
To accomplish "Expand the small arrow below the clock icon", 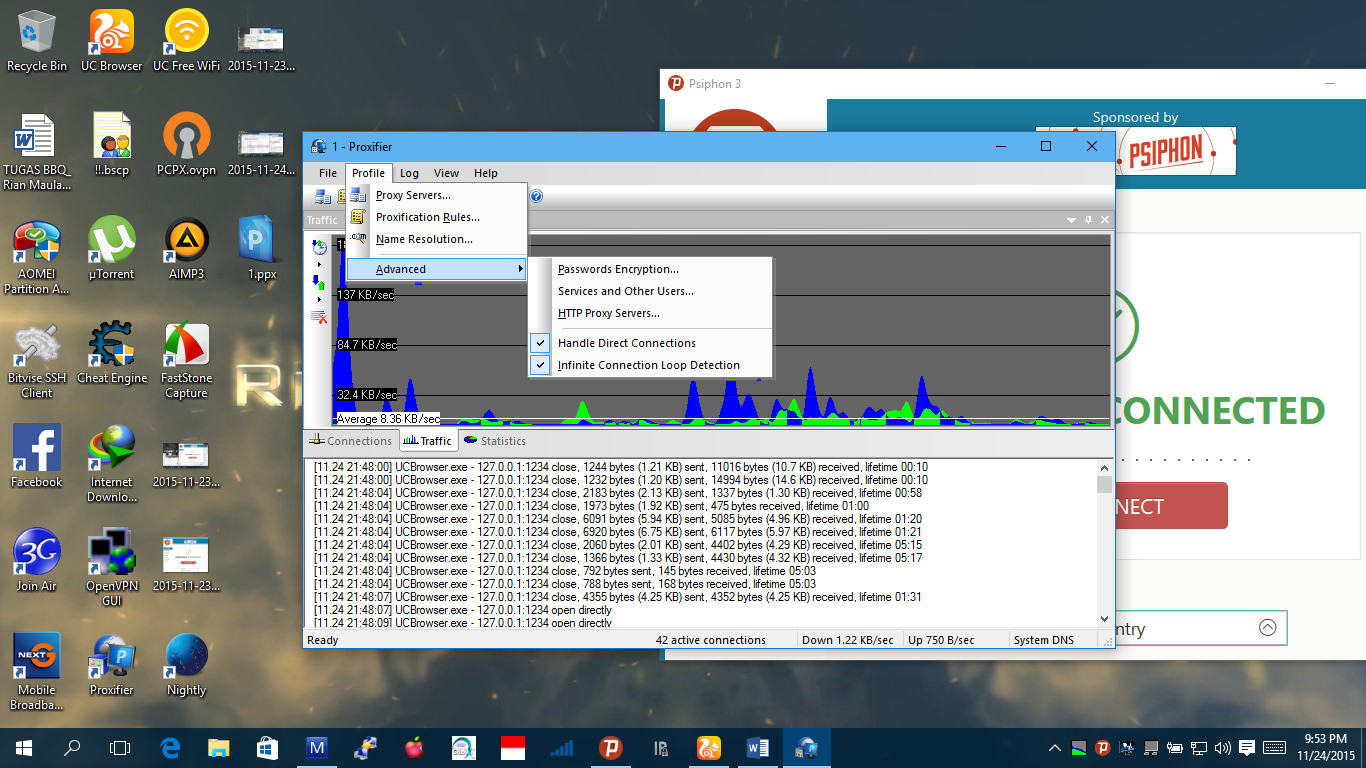I will coord(319,264).
